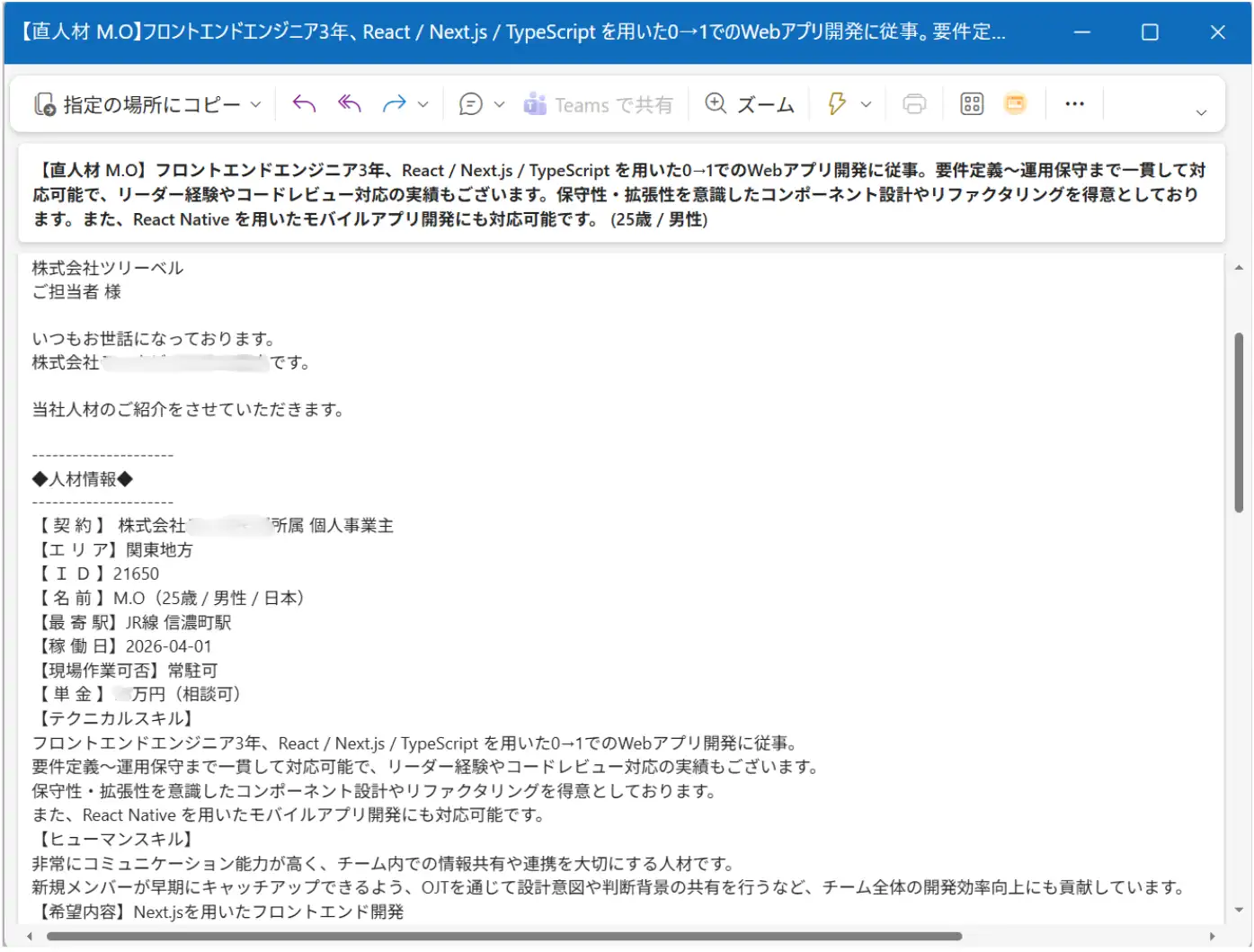
Task: Click the Print icon
Action: click(914, 103)
